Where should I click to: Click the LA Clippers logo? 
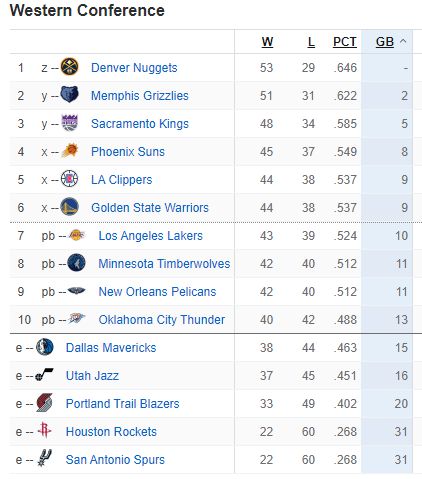click(x=69, y=179)
